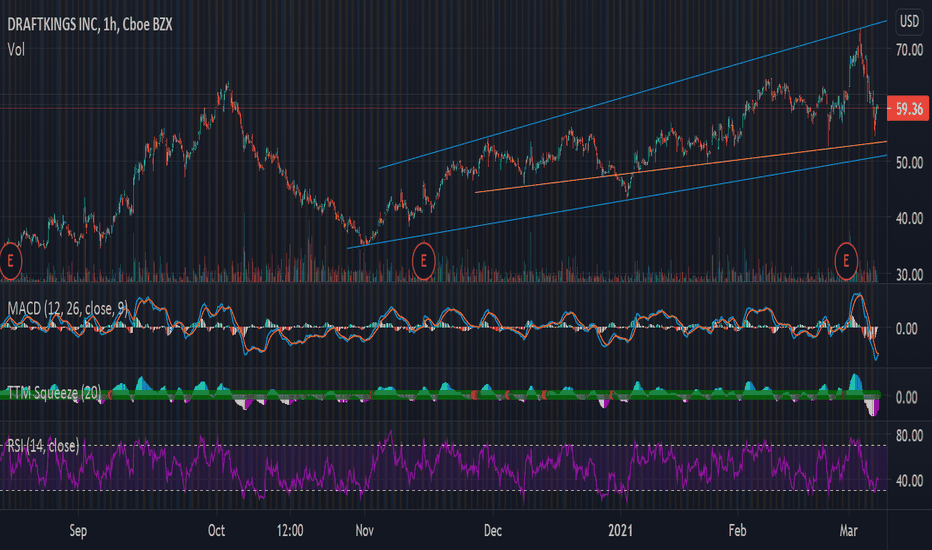Select the lower blue channel trend line
This screenshot has width=932, height=550.
(x=617, y=202)
